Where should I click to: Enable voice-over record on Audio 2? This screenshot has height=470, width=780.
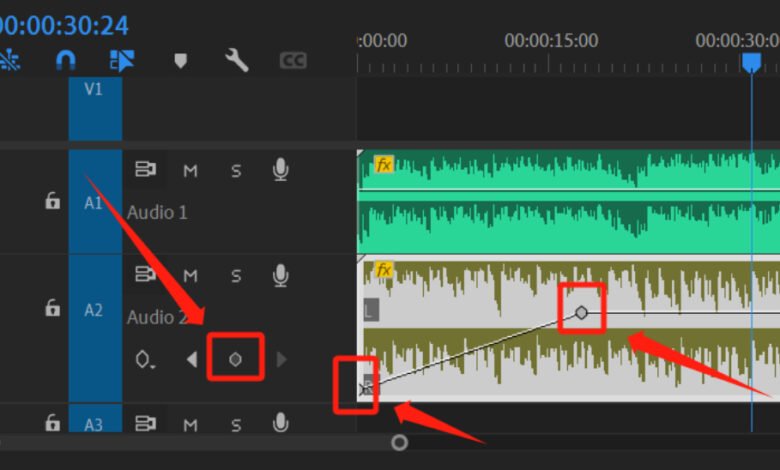(x=281, y=275)
